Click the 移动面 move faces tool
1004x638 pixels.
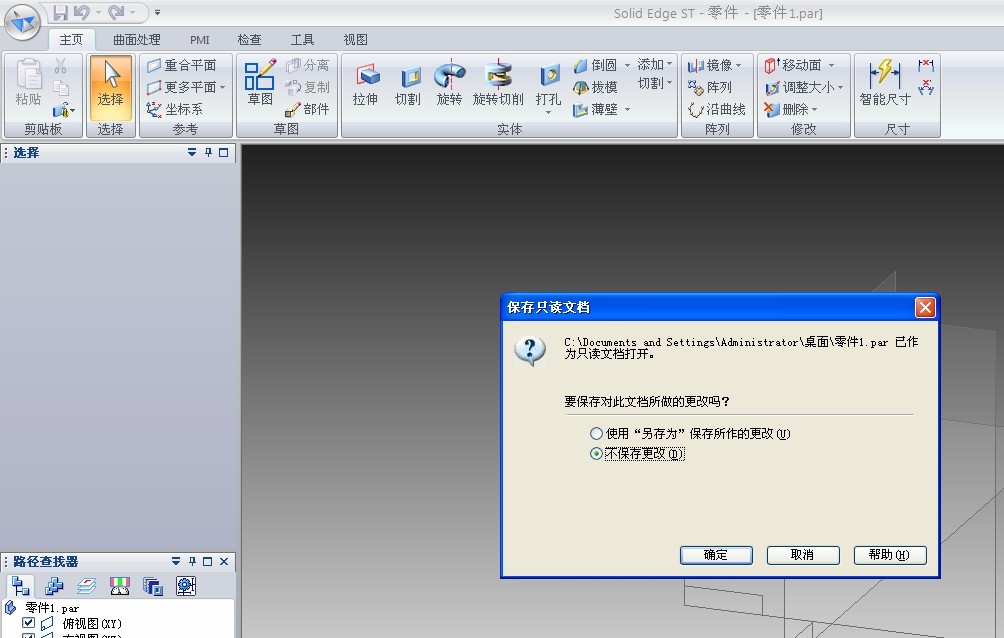[793, 65]
